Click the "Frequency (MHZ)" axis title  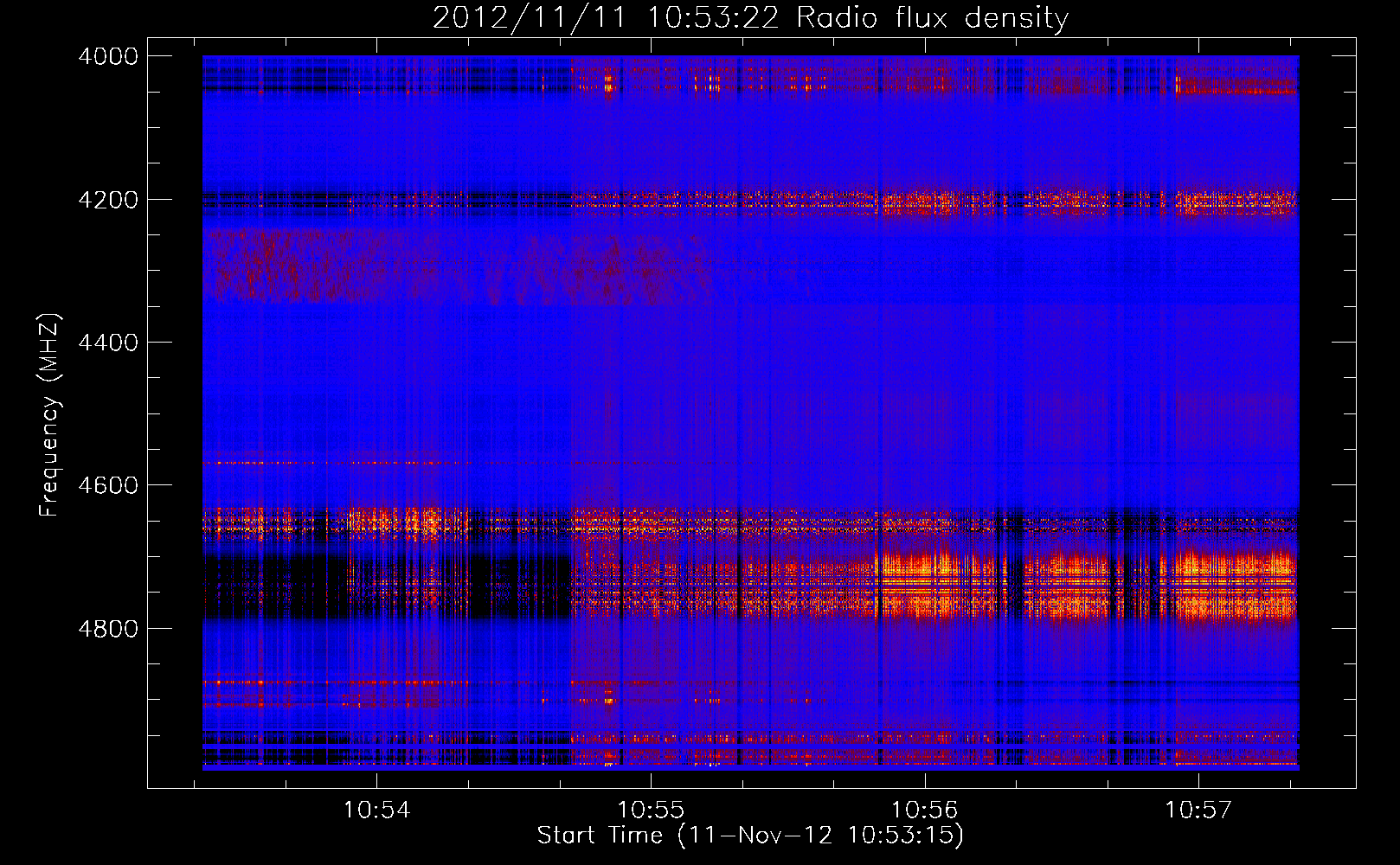[x=49, y=414]
